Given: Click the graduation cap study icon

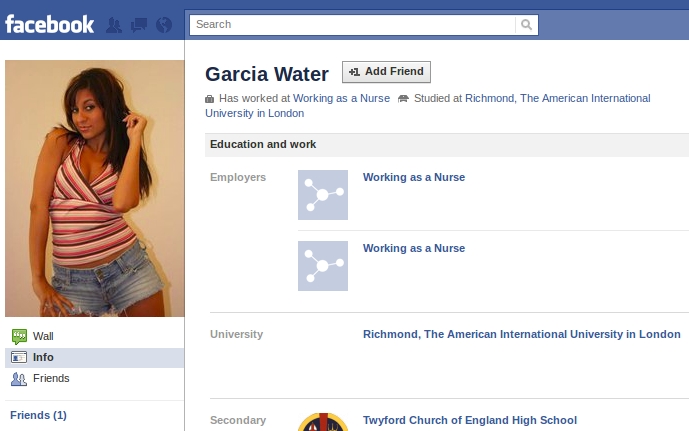Looking at the screenshot, I should (403, 99).
